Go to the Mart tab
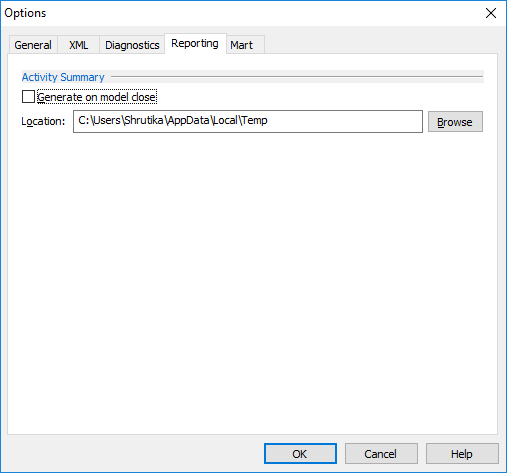The width and height of the screenshot is (507, 473). [x=242, y=45]
